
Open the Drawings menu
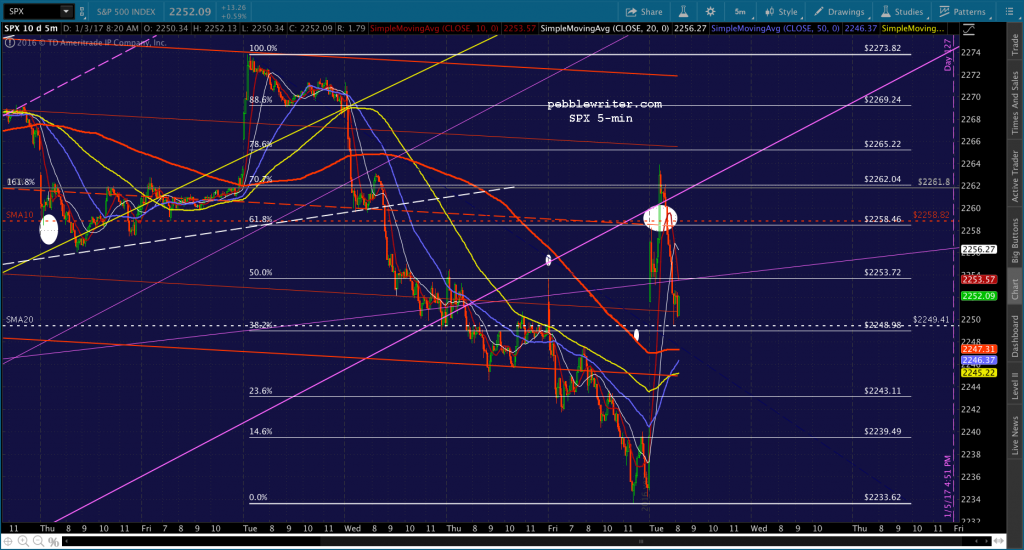click(839, 12)
